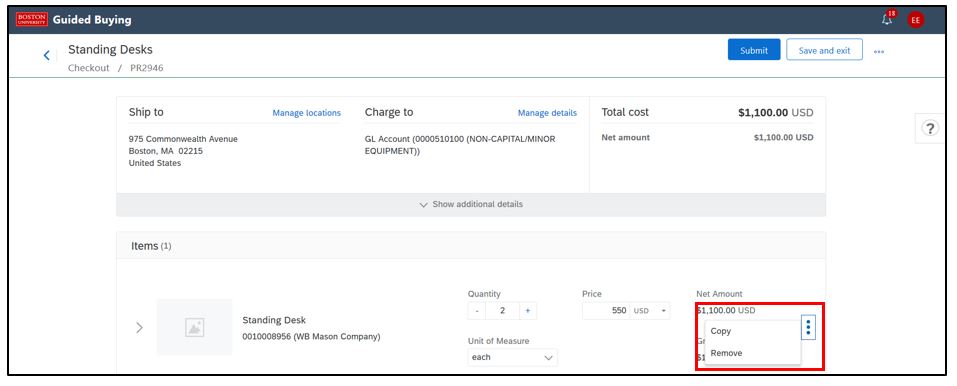Click the item's three-dot vertical menu icon

tap(808, 328)
